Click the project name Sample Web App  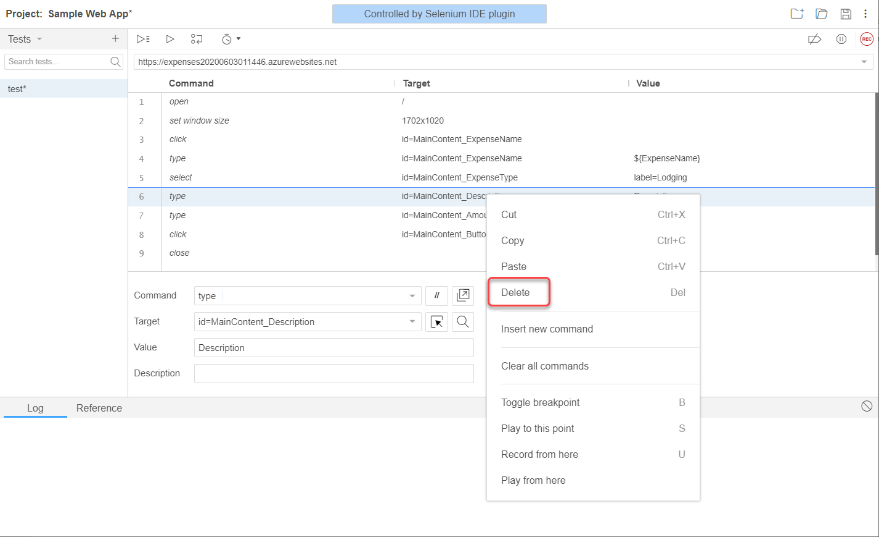(89, 13)
